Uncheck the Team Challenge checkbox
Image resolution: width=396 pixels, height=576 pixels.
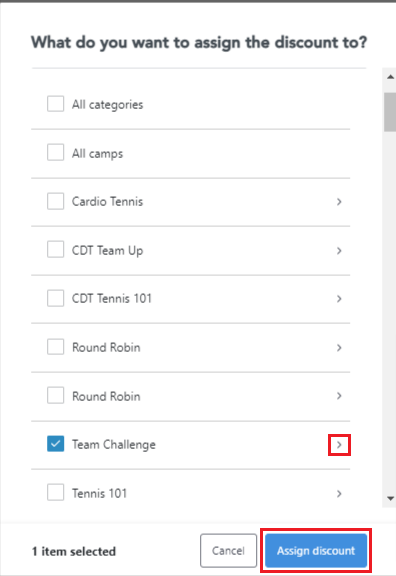[x=55, y=444]
